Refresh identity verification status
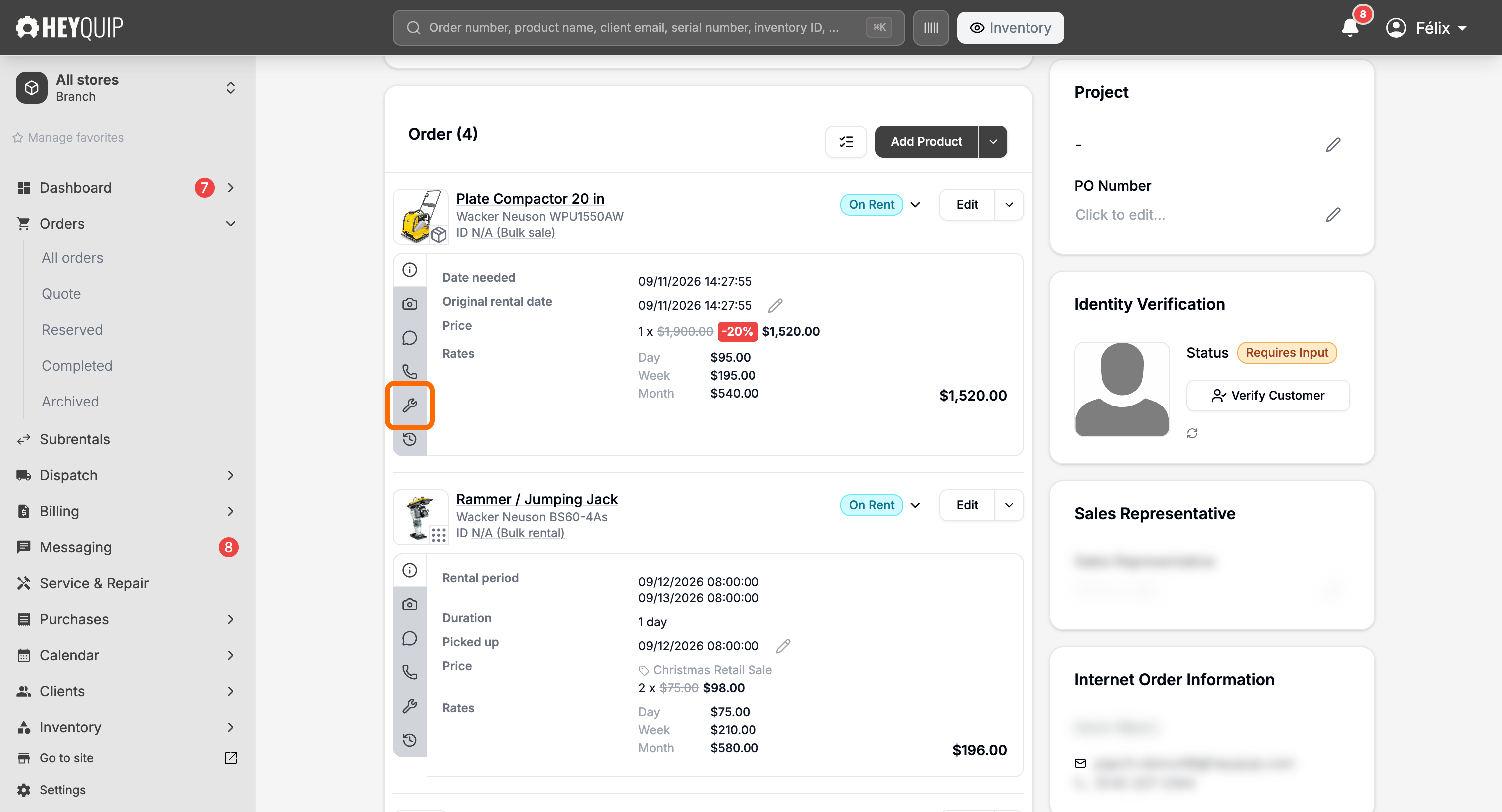The image size is (1502, 812). pos(1192,433)
